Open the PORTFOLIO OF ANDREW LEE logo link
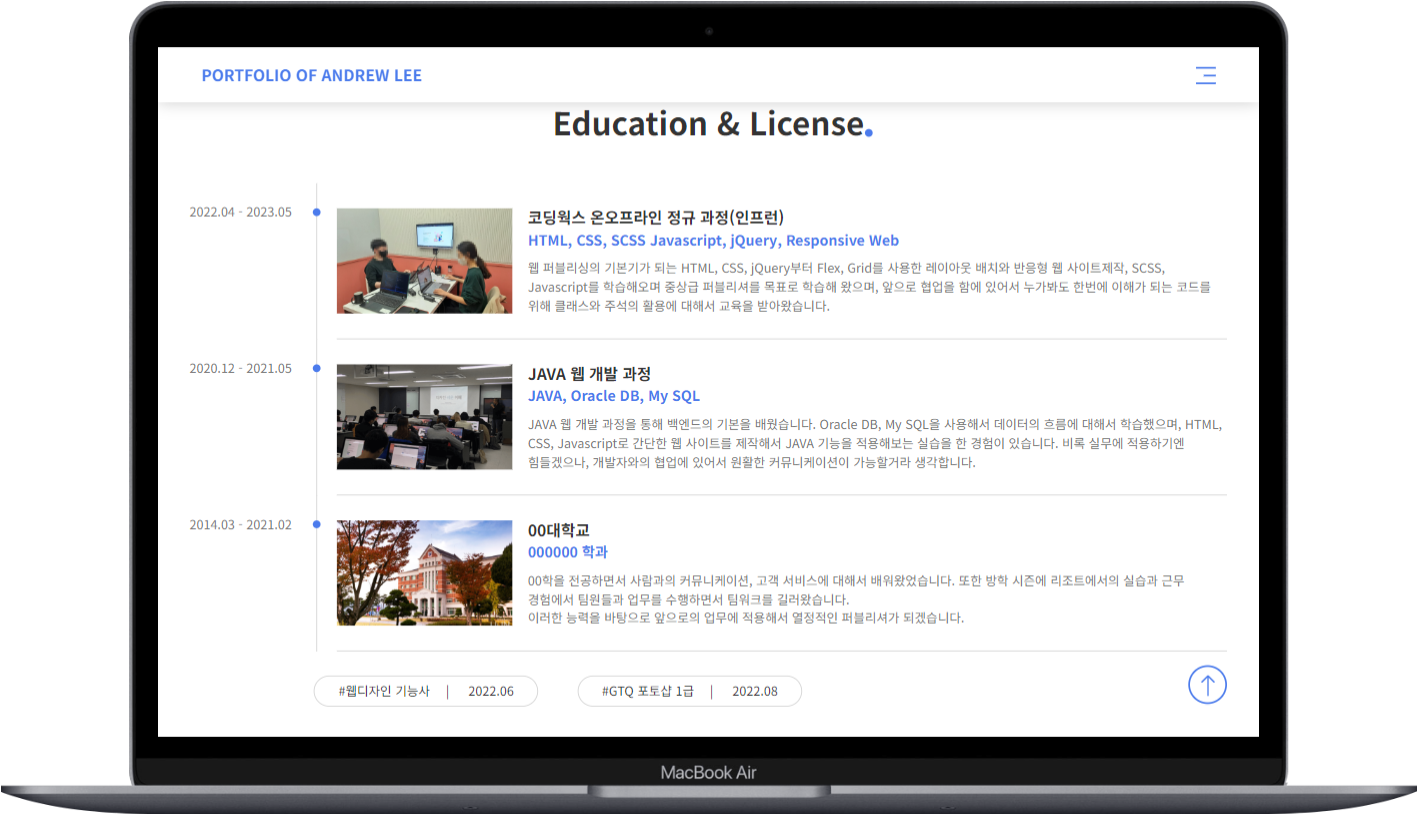This screenshot has width=1417, height=814. coord(311,75)
